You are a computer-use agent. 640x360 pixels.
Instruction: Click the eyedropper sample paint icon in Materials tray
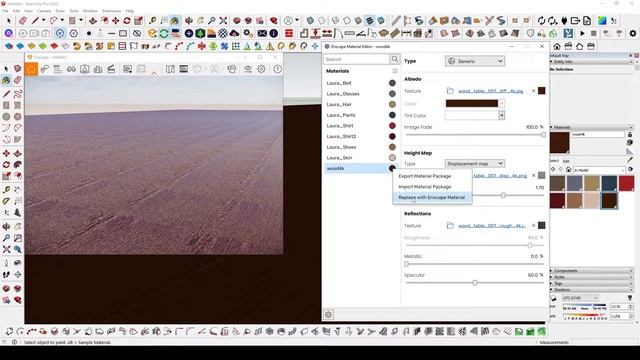coord(630,159)
